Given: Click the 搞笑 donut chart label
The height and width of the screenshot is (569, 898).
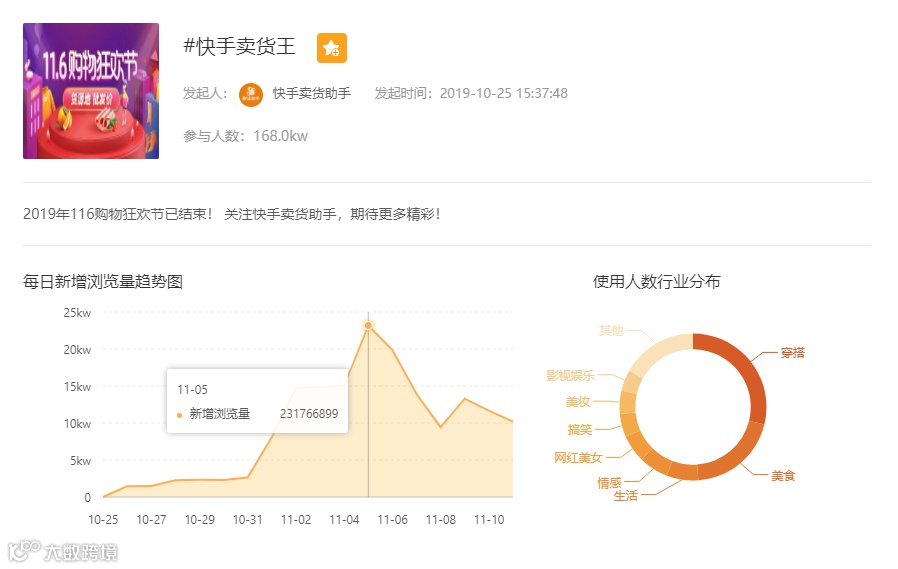Looking at the screenshot, I should 580,429.
